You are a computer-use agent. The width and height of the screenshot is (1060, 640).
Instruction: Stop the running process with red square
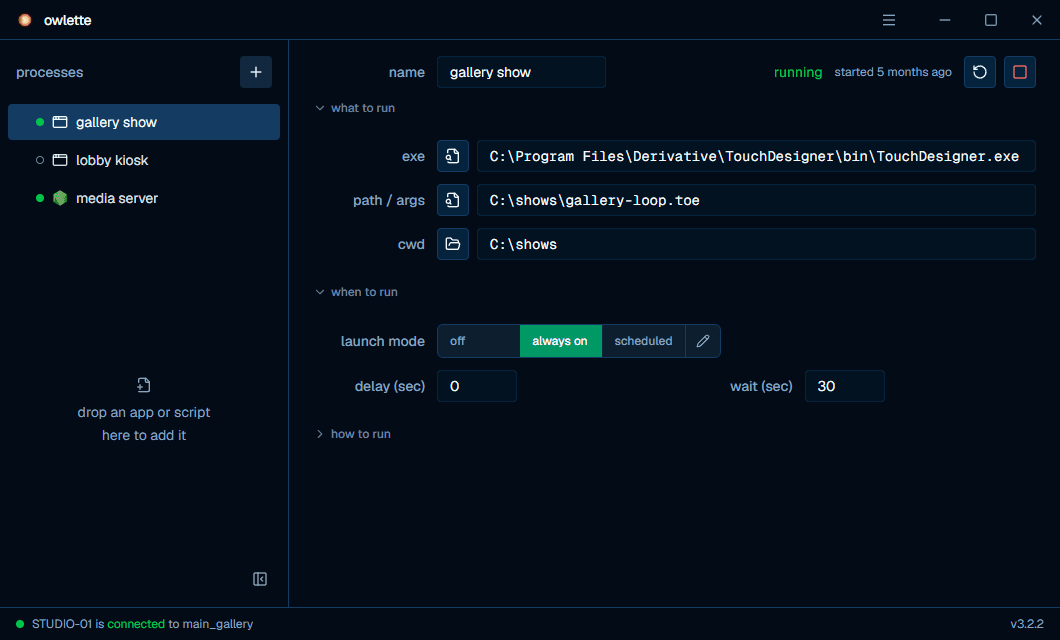click(1019, 72)
